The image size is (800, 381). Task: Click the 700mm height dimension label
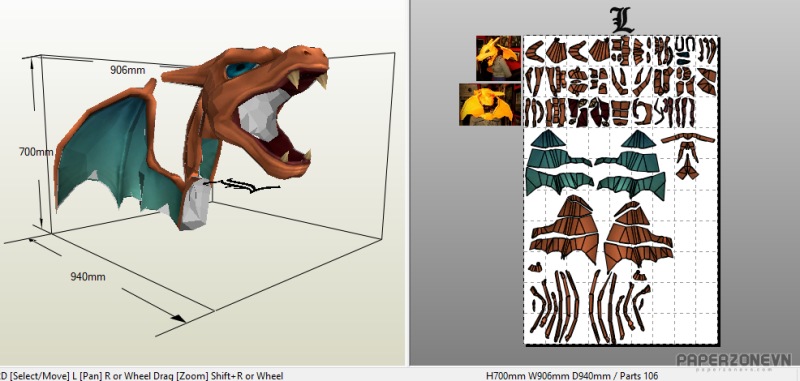click(36, 152)
